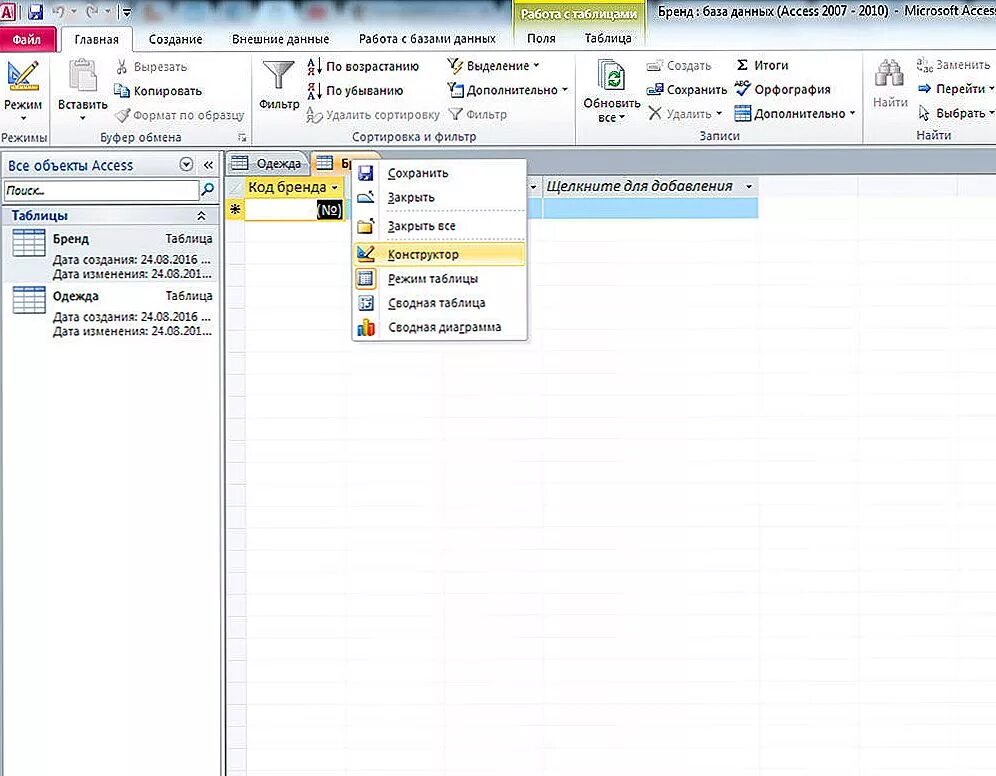Sort with По возрастанию

pos(363,66)
